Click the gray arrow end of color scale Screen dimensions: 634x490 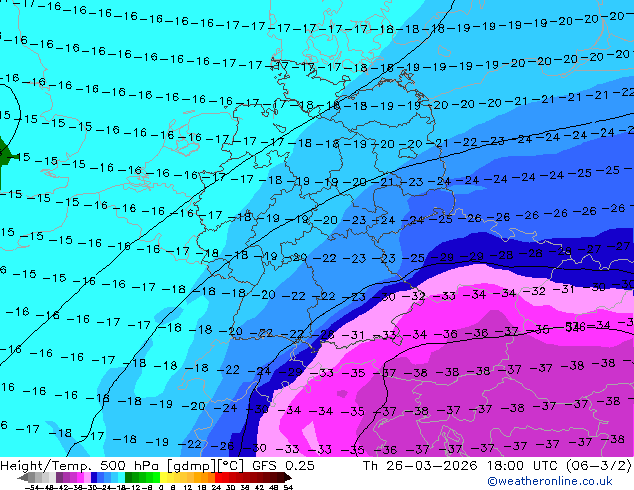point(23,478)
